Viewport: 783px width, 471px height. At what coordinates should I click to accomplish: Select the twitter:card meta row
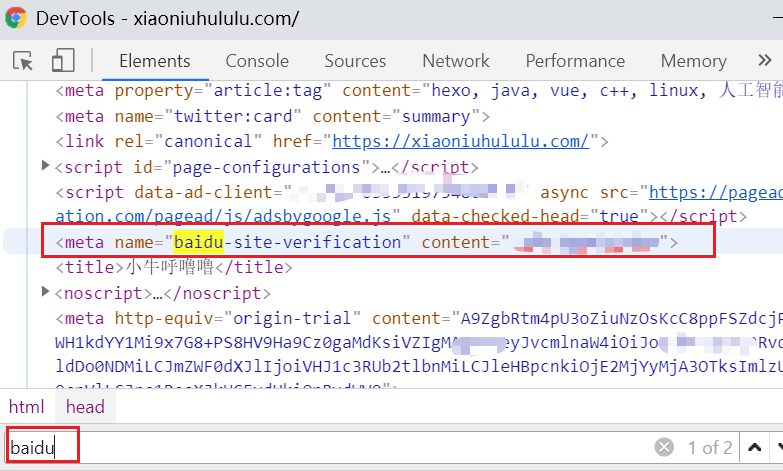273,116
